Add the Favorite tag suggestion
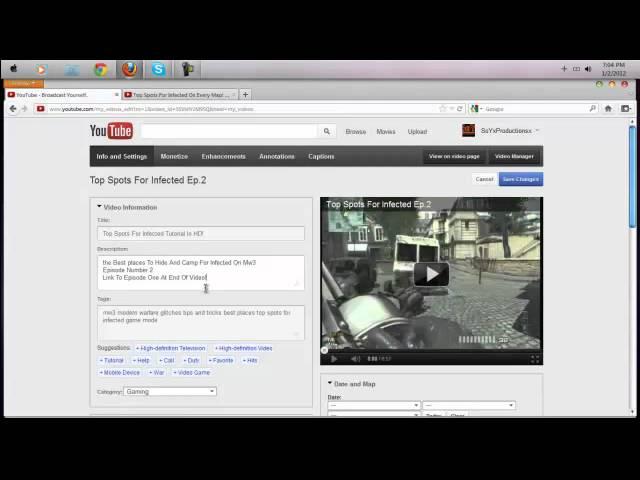The height and width of the screenshot is (480, 640). [x=221, y=360]
